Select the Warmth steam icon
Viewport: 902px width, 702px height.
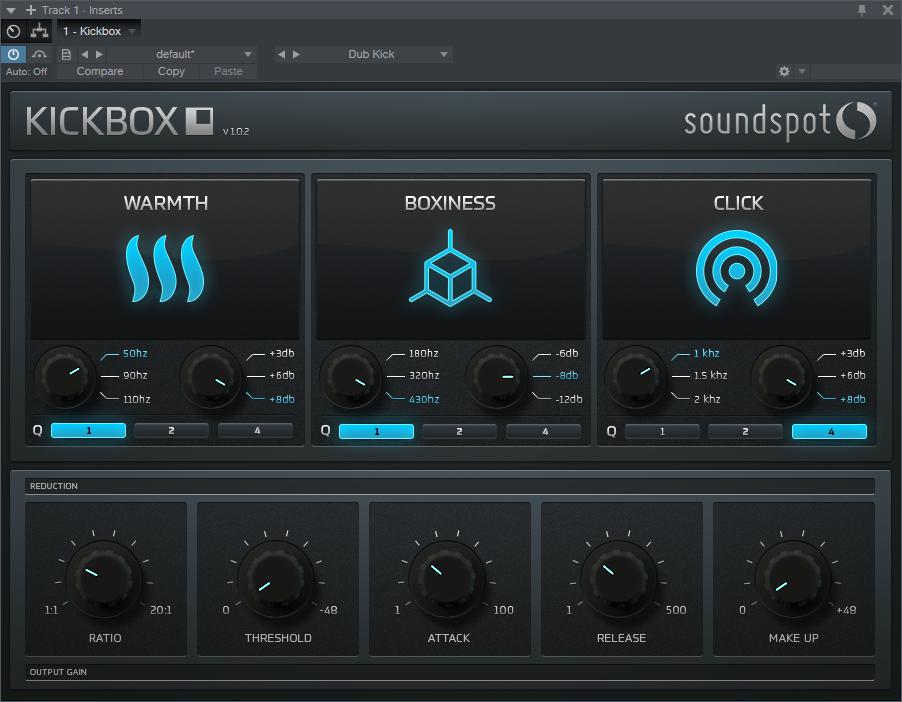164,268
